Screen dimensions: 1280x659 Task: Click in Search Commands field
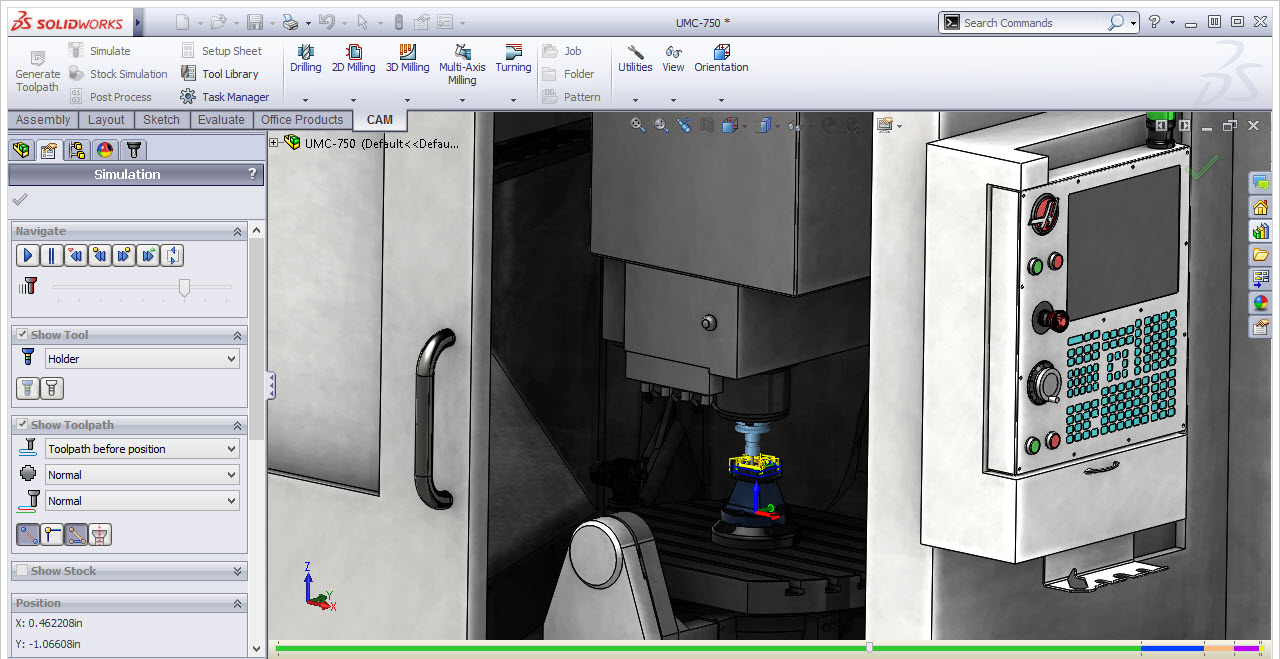click(x=1032, y=22)
